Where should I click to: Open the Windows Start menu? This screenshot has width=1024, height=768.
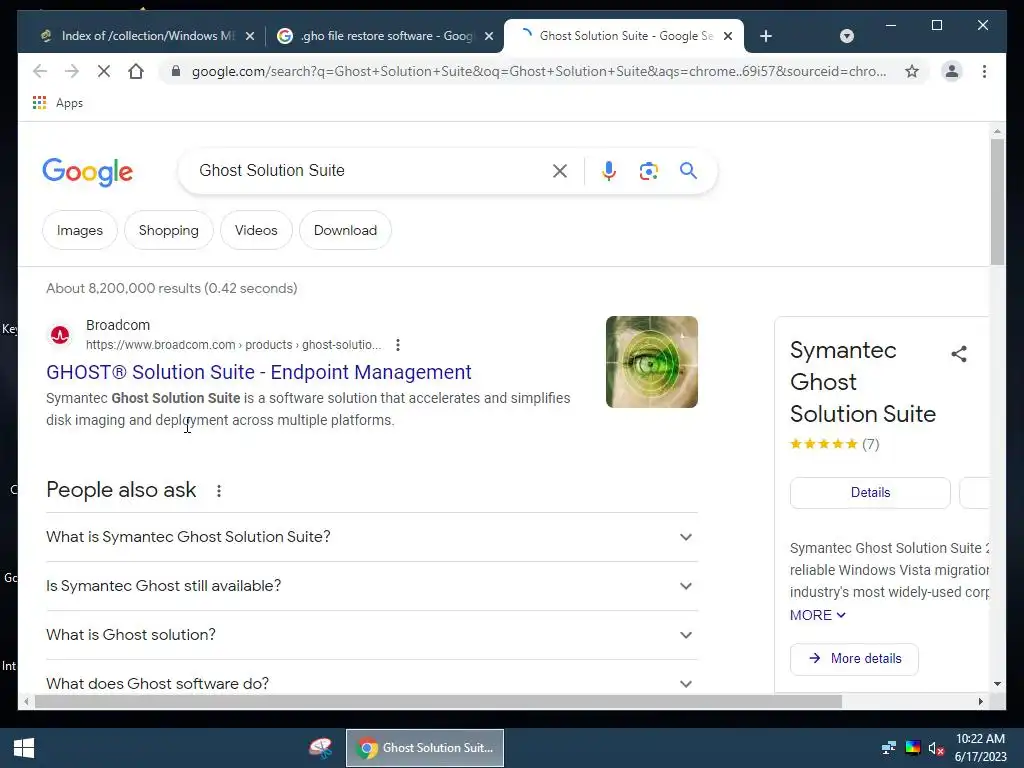tap(24, 748)
